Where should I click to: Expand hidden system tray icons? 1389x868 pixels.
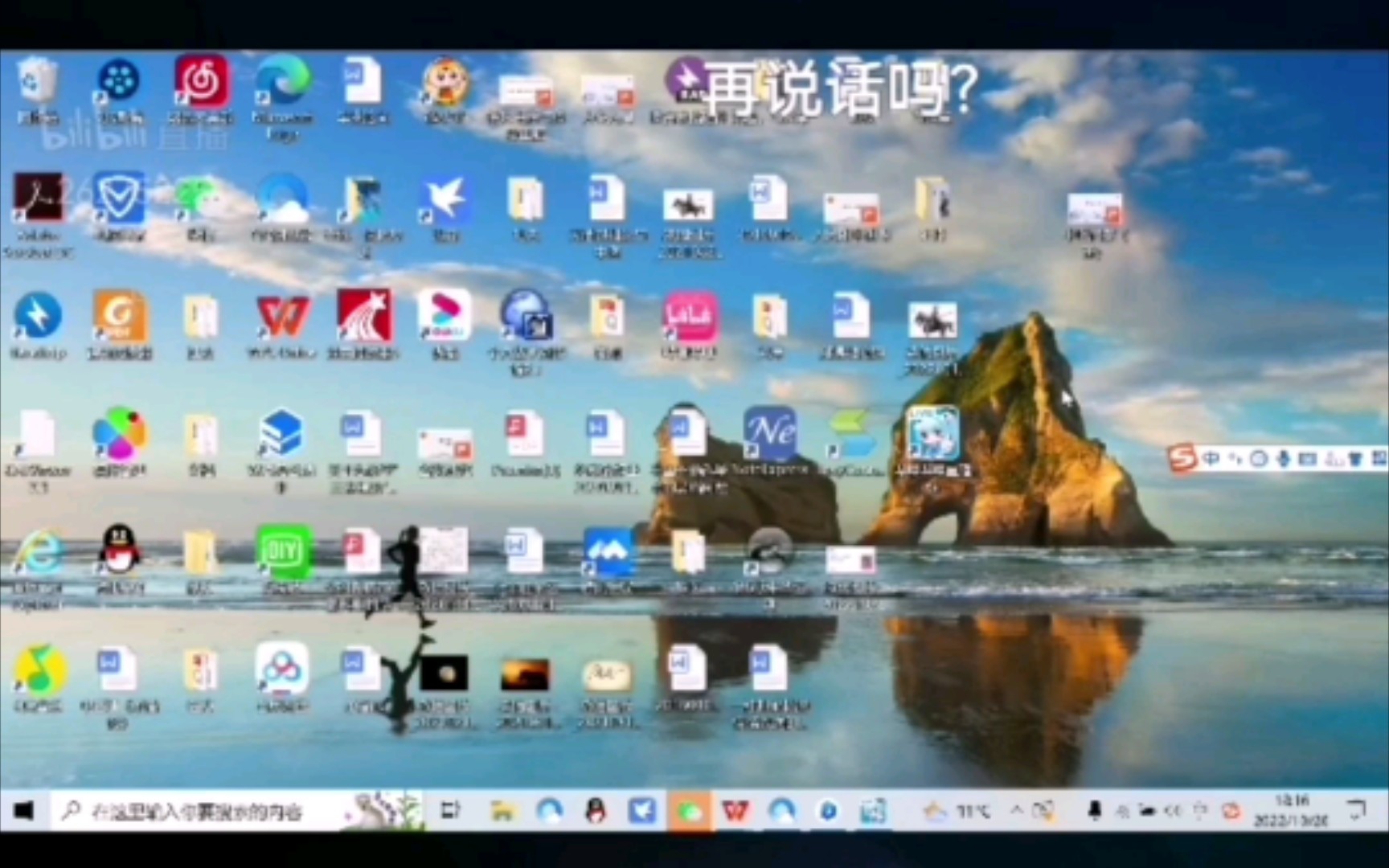tap(1018, 810)
